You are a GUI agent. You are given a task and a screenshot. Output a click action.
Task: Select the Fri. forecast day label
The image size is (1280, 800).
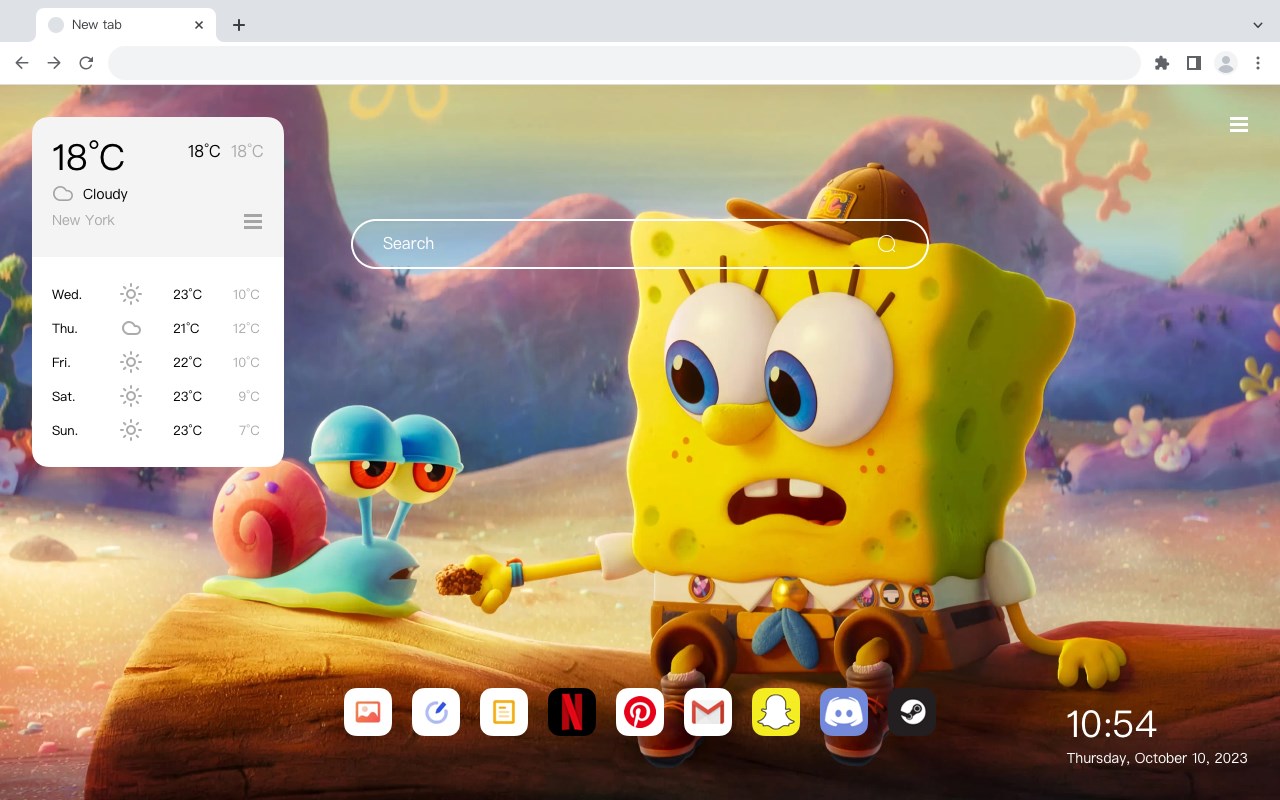[x=61, y=362]
